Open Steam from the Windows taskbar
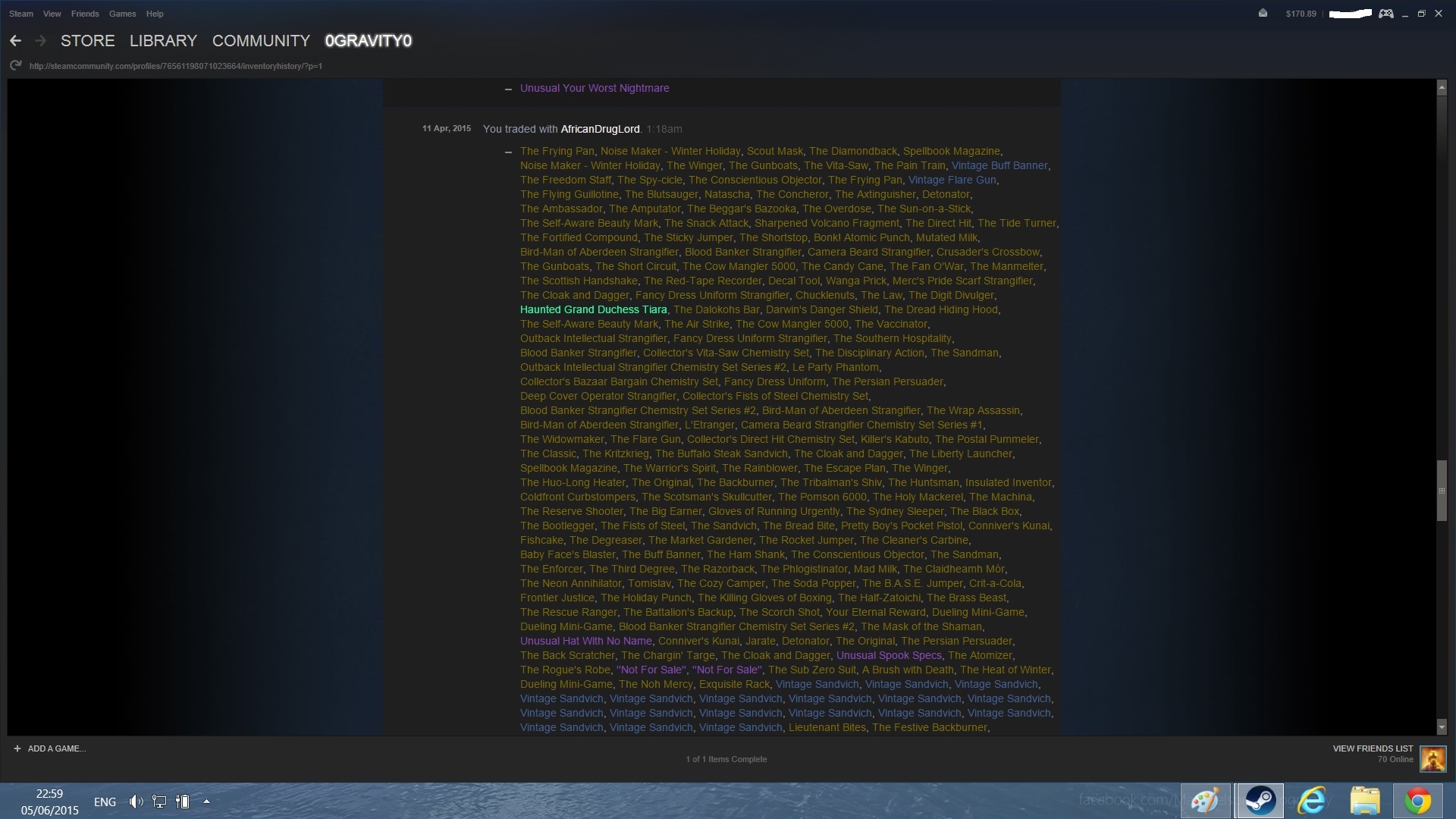1456x819 pixels. coord(1260,801)
